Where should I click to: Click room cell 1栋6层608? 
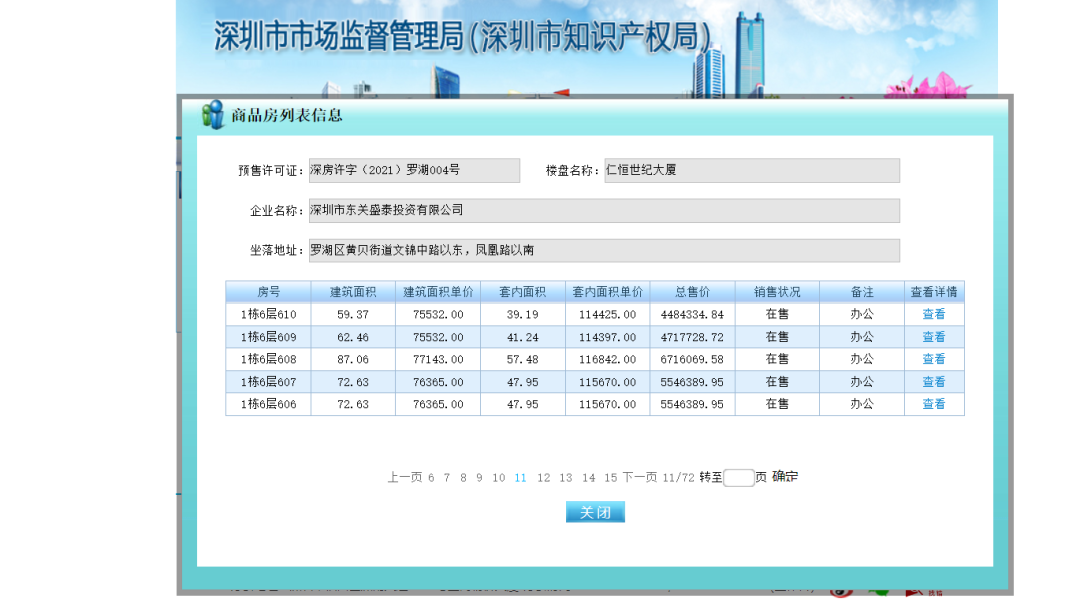[x=269, y=359]
